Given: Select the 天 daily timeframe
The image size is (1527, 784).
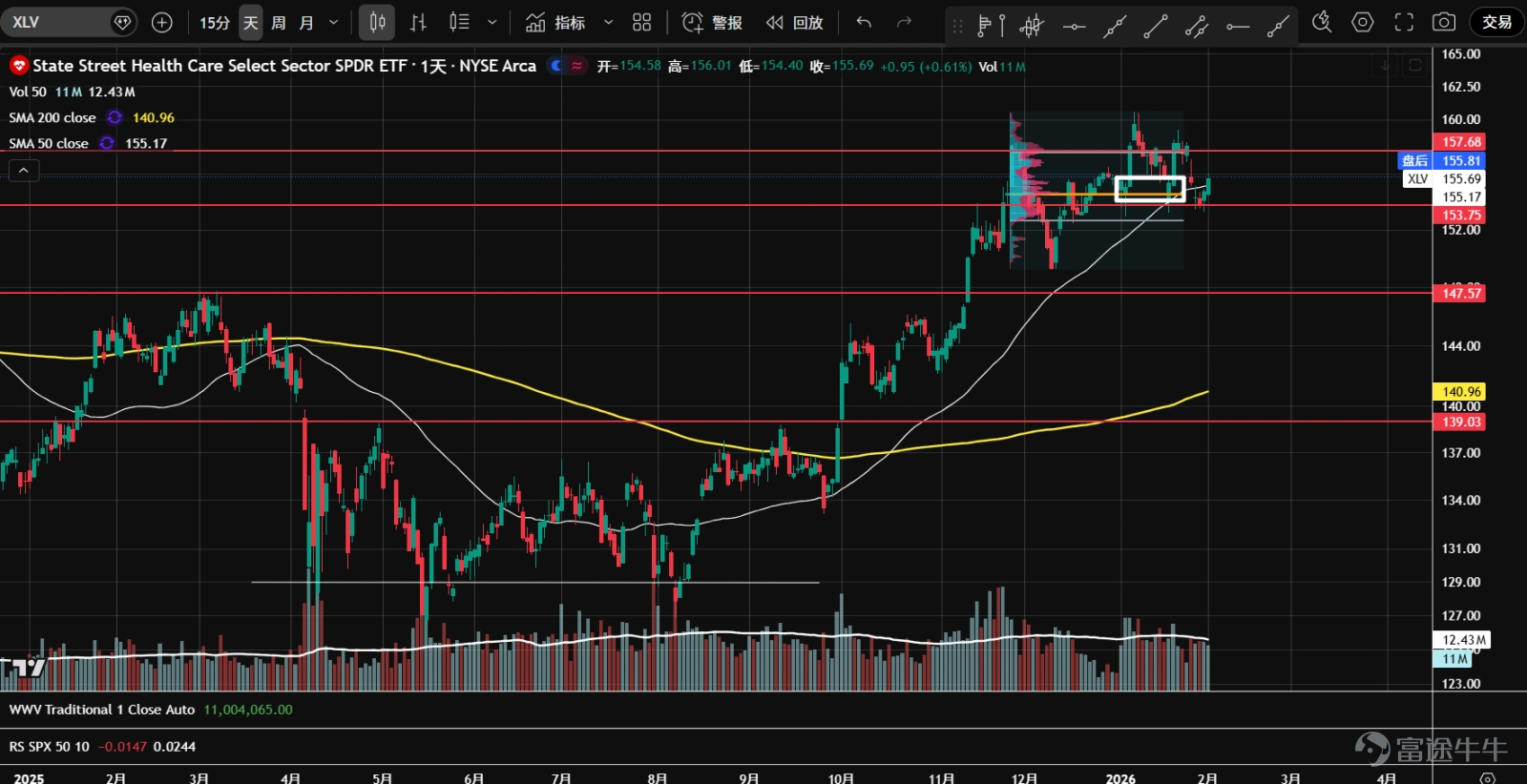Looking at the screenshot, I should 251,22.
